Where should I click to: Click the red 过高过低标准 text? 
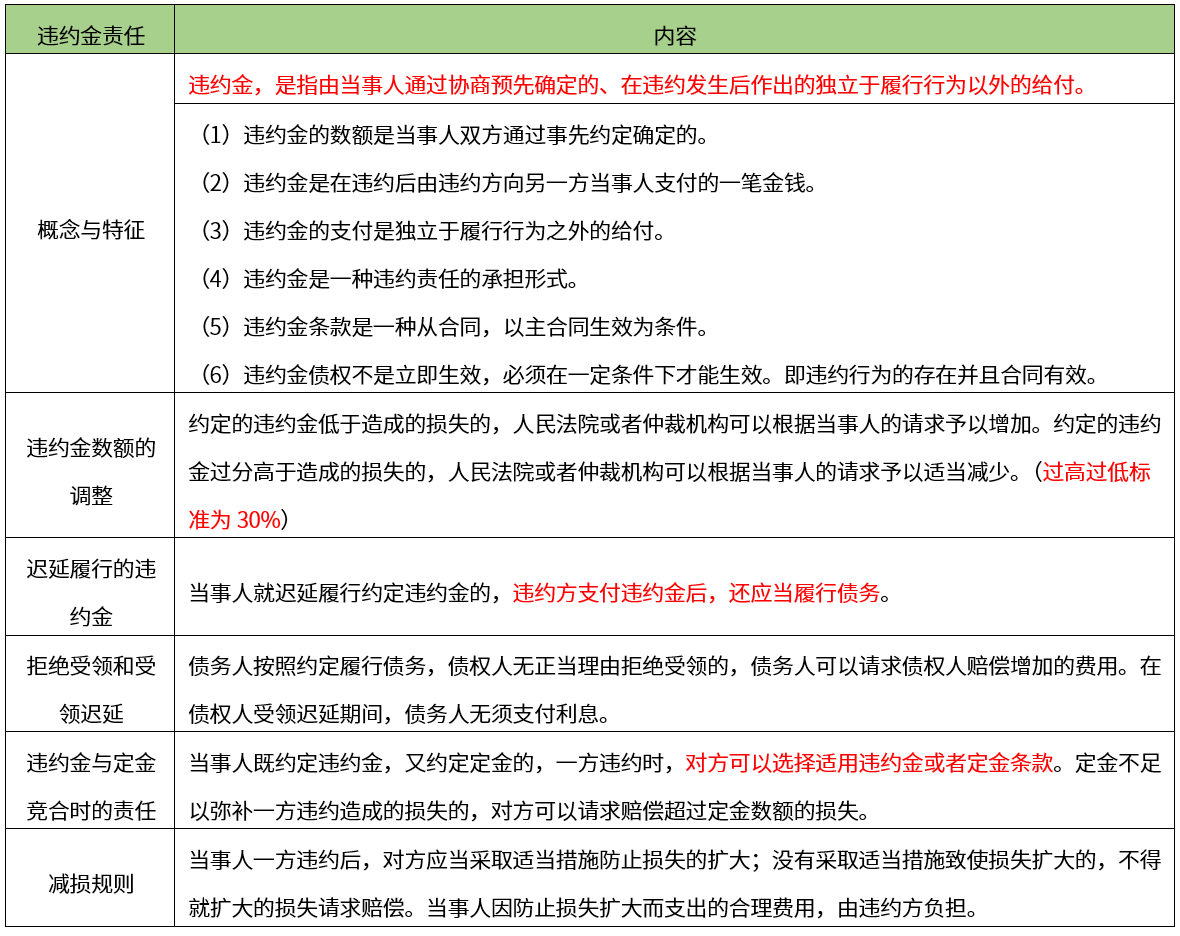click(1096, 472)
